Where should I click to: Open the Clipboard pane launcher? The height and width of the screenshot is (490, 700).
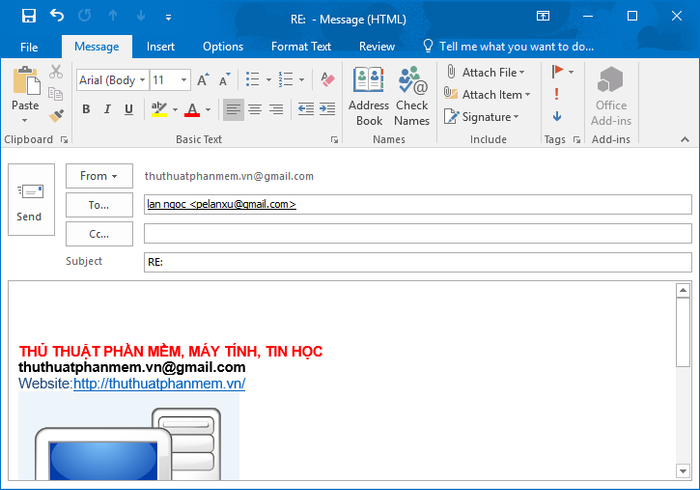(x=64, y=140)
